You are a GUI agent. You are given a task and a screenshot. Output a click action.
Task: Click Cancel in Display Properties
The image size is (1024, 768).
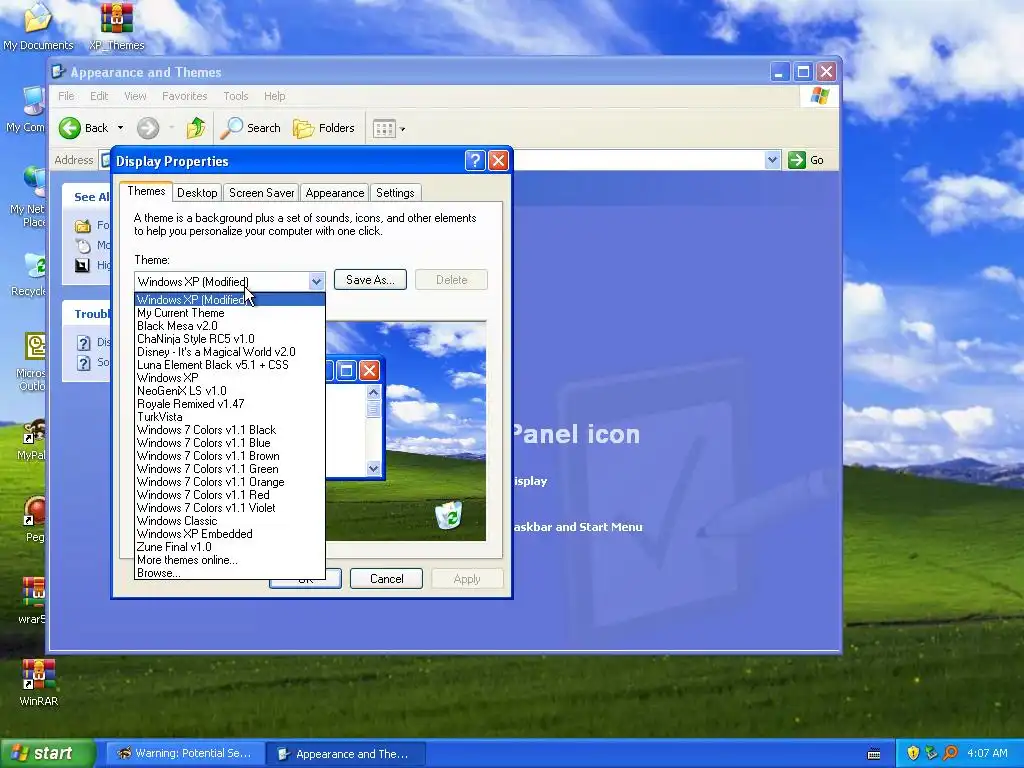(x=387, y=579)
